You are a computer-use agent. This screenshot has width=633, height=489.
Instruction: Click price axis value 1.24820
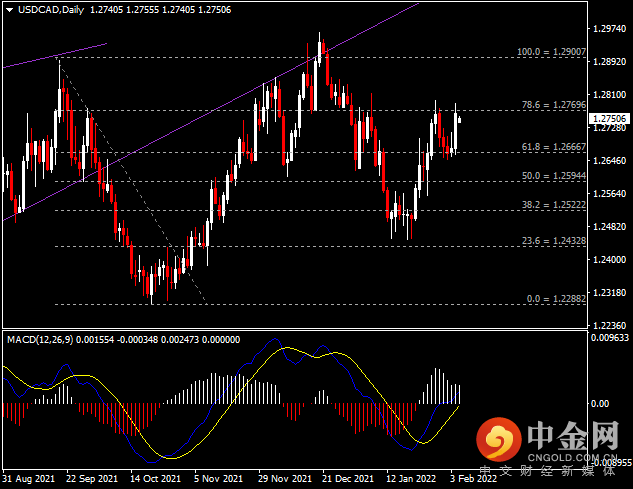[609, 227]
